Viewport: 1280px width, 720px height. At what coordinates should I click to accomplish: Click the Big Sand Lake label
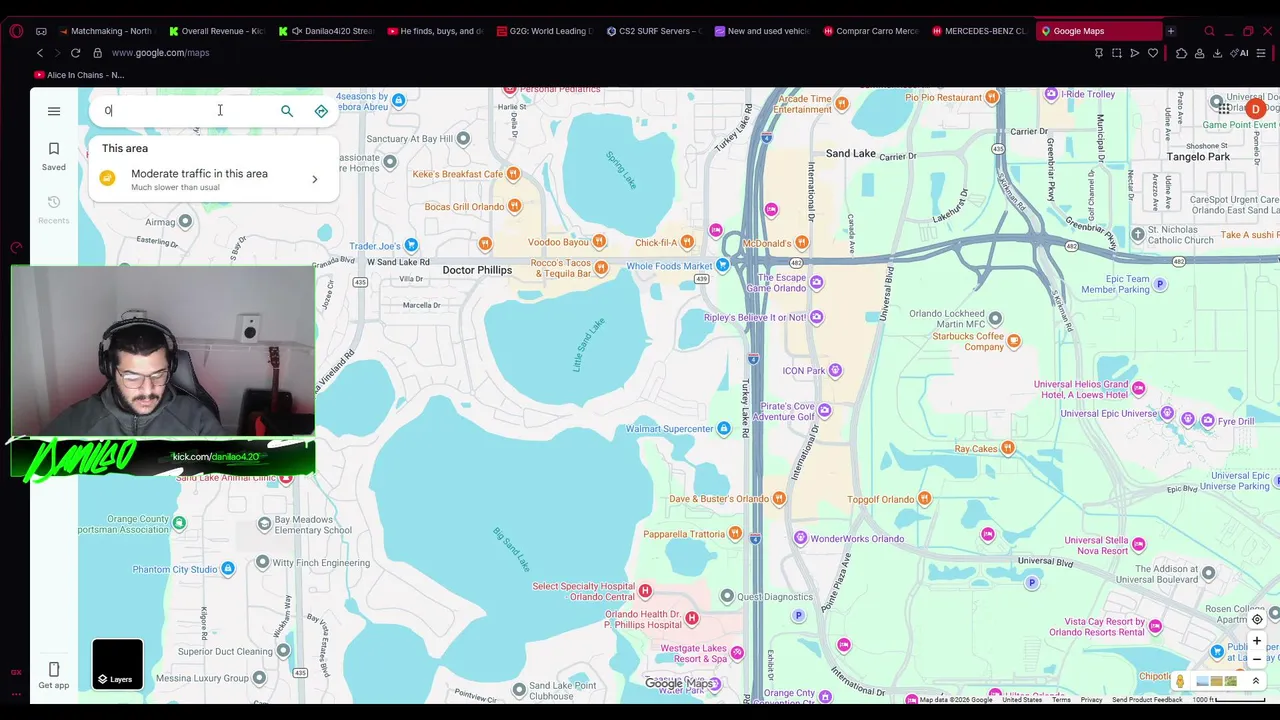tap(512, 549)
